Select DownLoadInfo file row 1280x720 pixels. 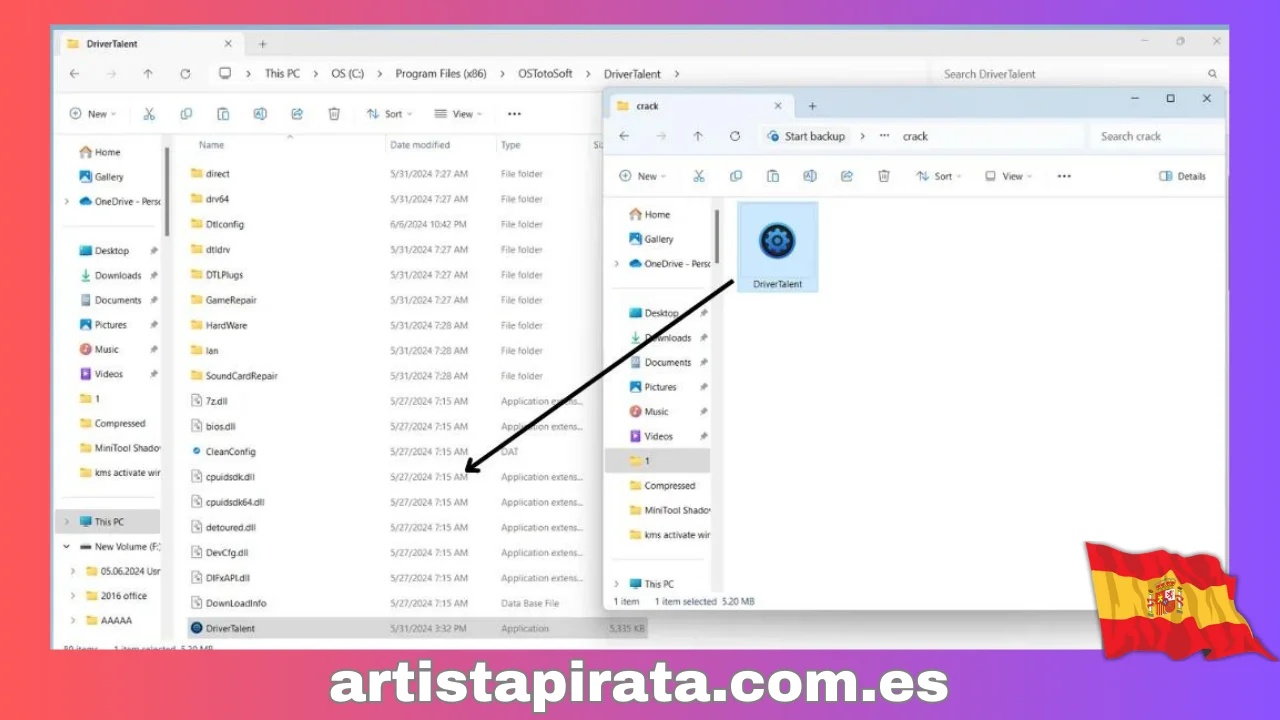(x=395, y=603)
